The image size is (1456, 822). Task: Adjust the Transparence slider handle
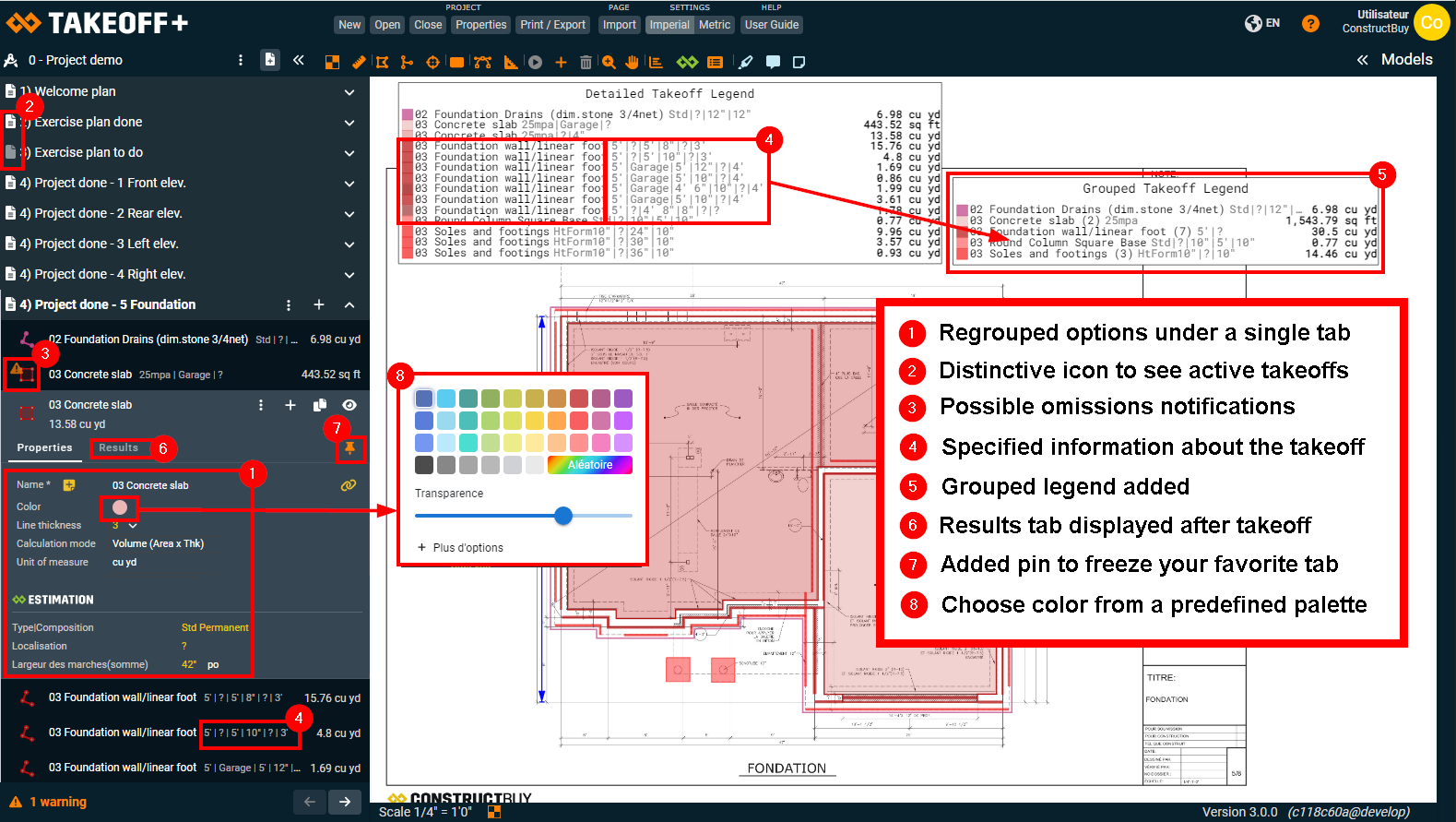tap(563, 516)
